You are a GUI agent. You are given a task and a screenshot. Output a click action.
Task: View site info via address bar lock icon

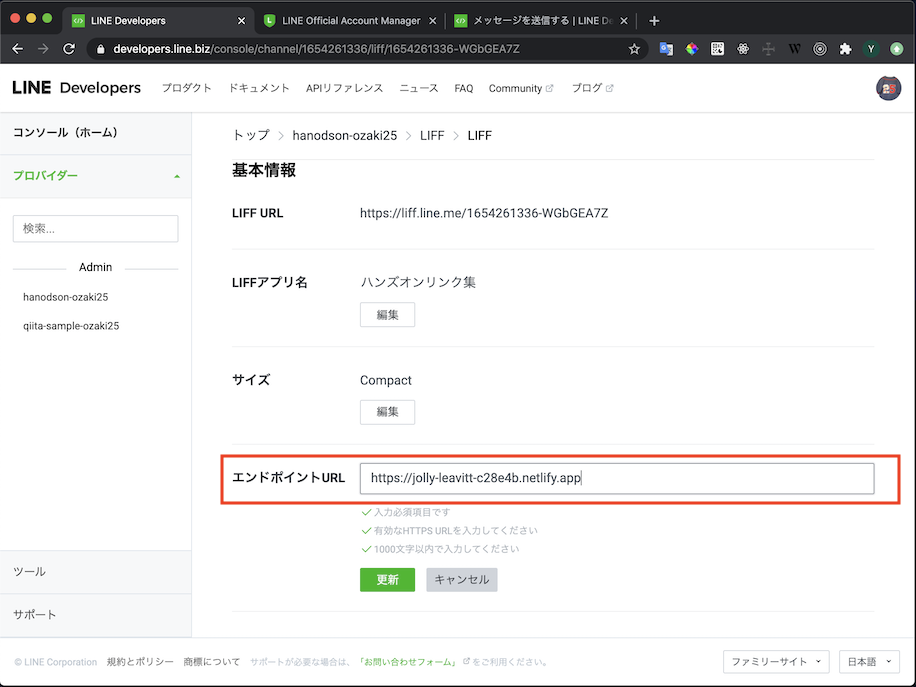point(100,49)
